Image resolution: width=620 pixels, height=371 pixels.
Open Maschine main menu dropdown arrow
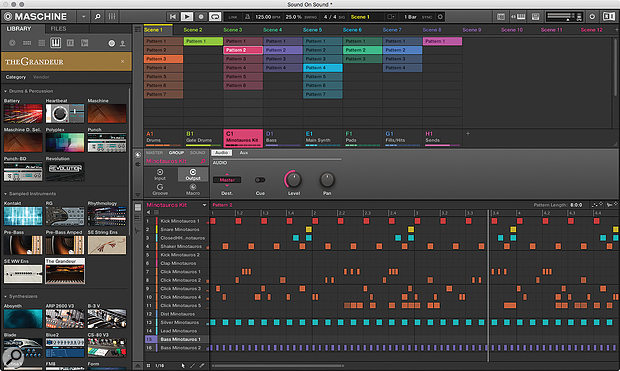tap(83, 17)
